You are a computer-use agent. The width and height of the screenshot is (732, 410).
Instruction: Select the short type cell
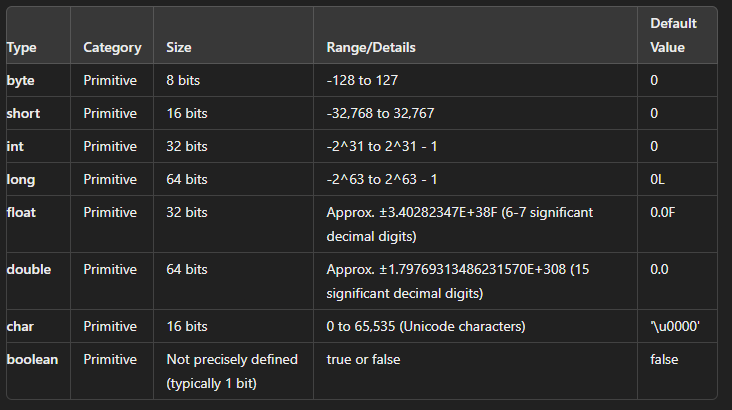click(23, 113)
